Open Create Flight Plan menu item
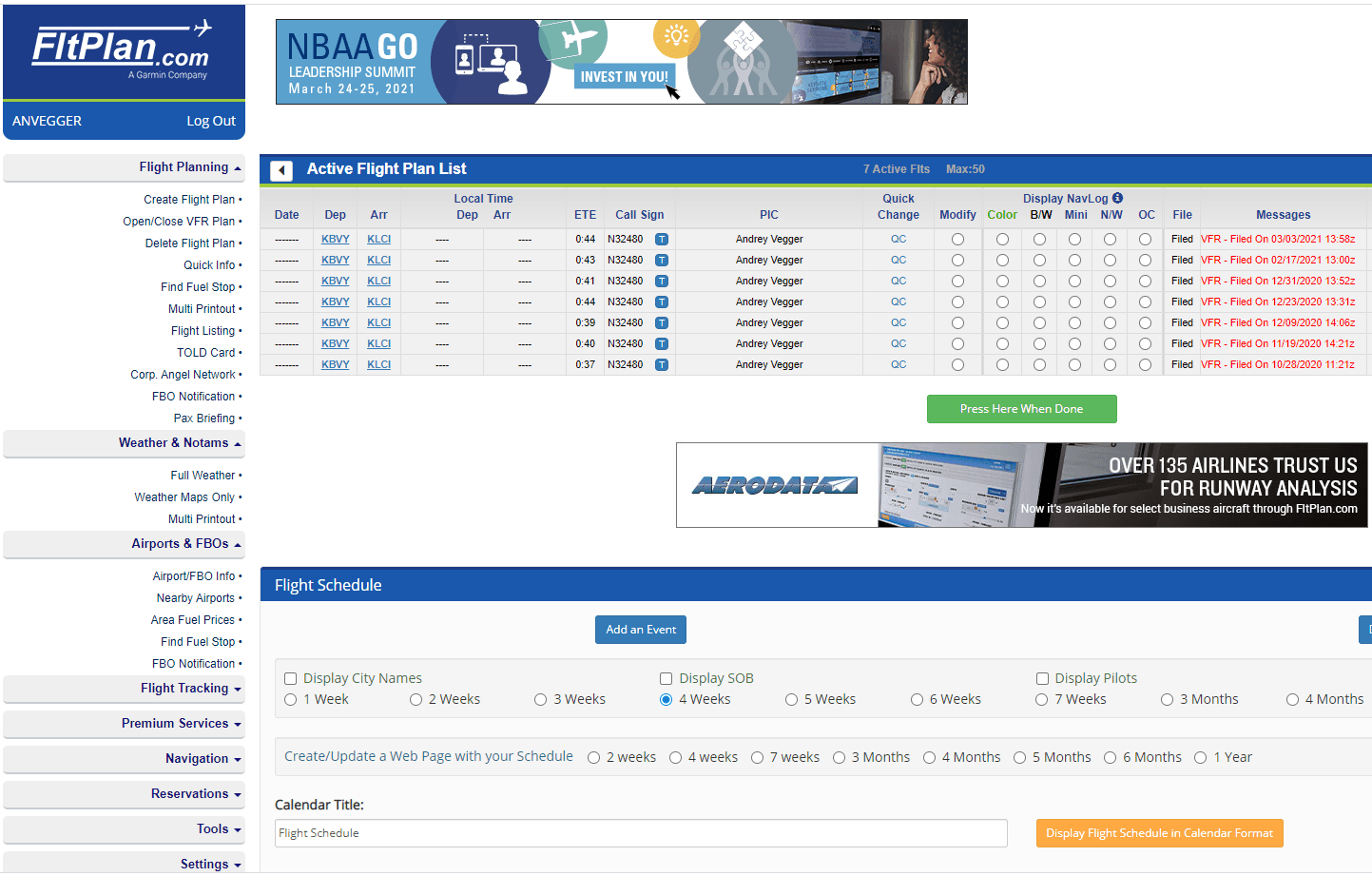1372x876 pixels. pyautogui.click(x=189, y=200)
